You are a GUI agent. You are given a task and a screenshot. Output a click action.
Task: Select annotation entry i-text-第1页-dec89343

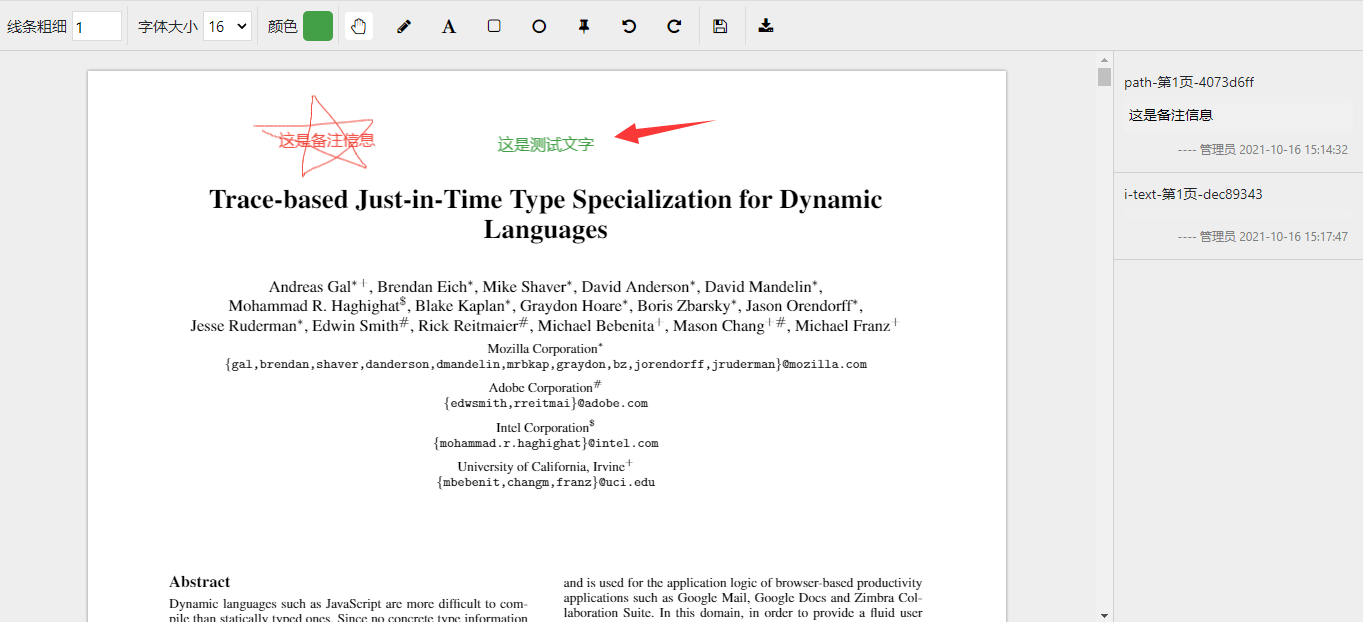click(1193, 194)
